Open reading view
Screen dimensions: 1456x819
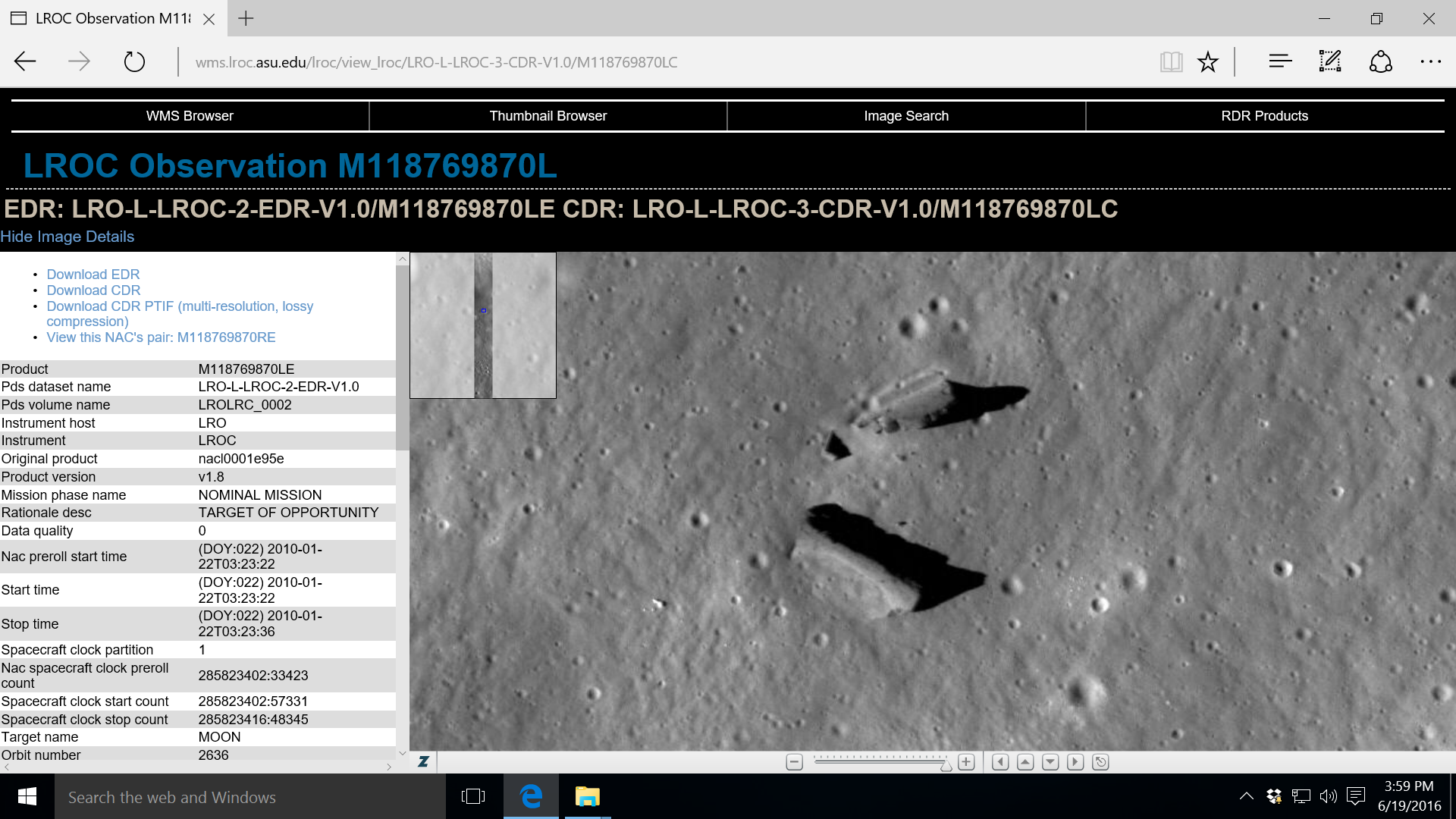1171,61
